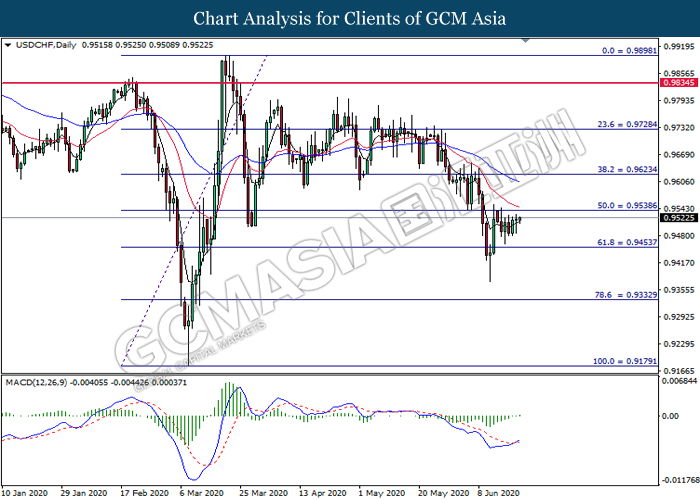The height and width of the screenshot is (500, 700).
Task: Click the Fibonacci label 78.6 = 0.93329
Action: coord(626,295)
